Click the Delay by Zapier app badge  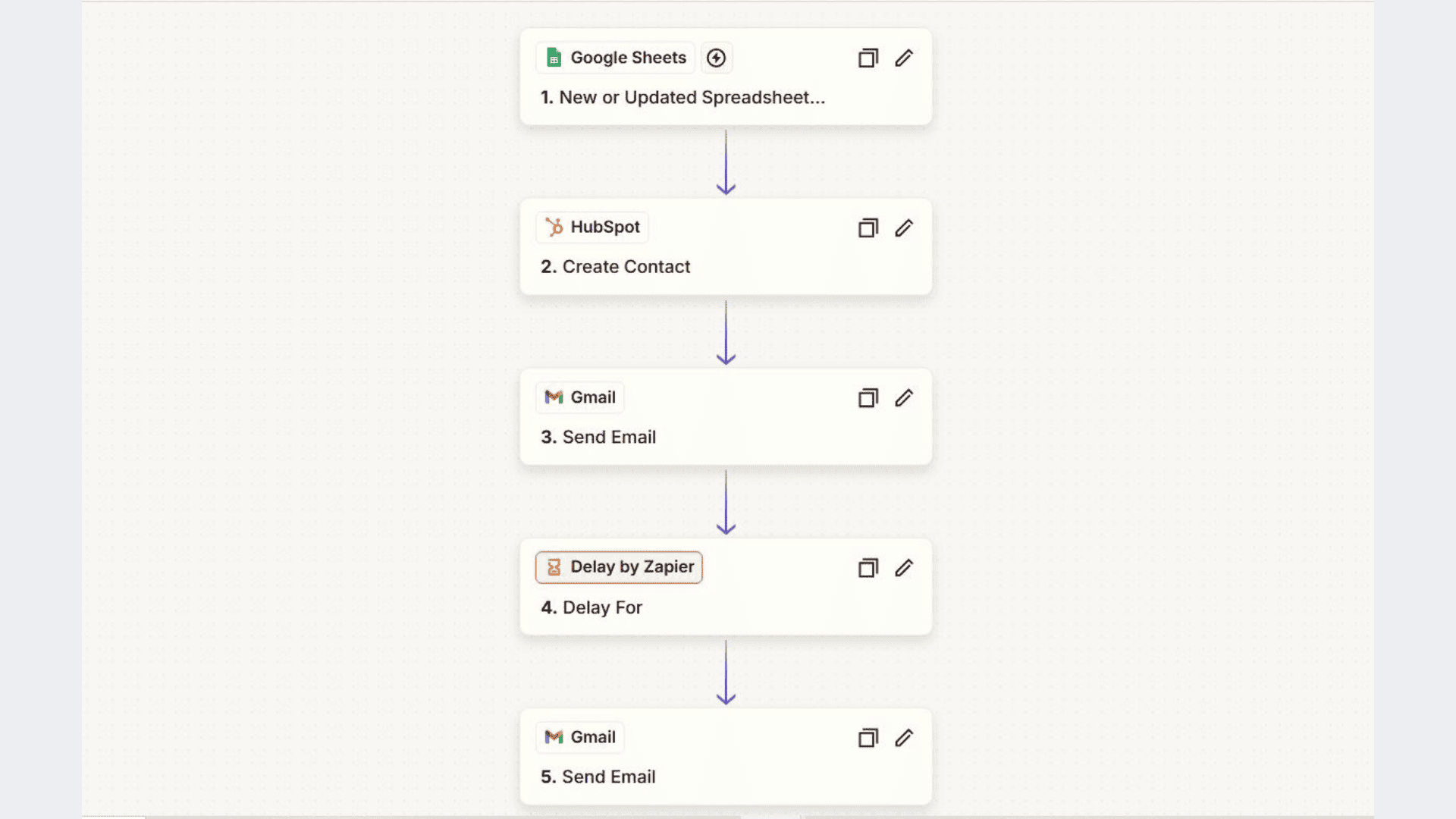619,567
